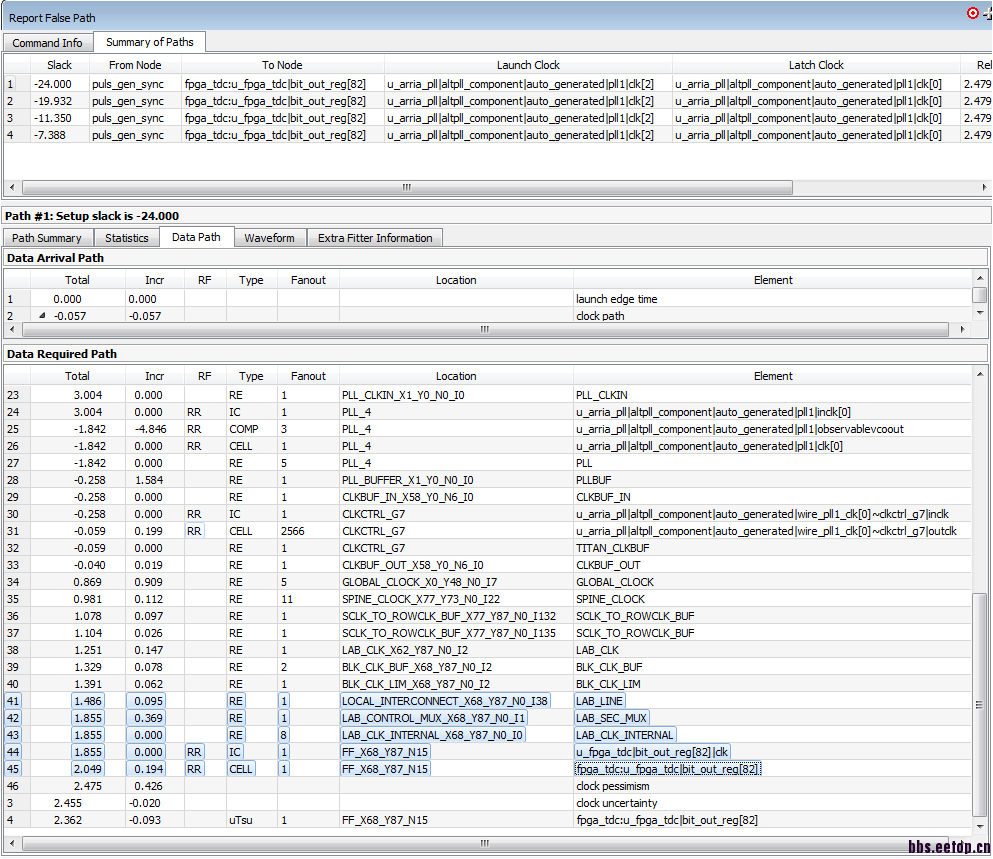Click the Summary of Paths horizontal scrollbar thumb
The width and height of the screenshot is (993, 859).
click(x=407, y=187)
